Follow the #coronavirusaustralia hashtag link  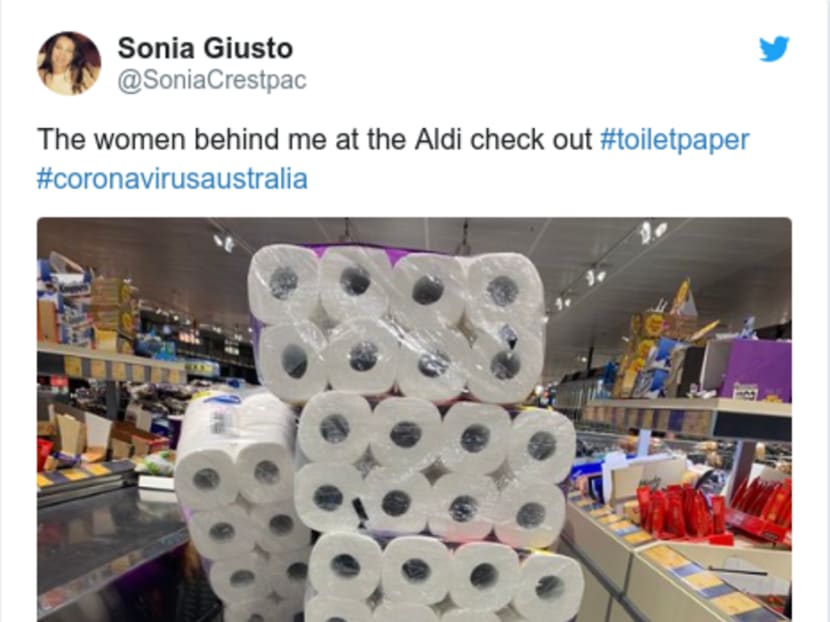172,178
